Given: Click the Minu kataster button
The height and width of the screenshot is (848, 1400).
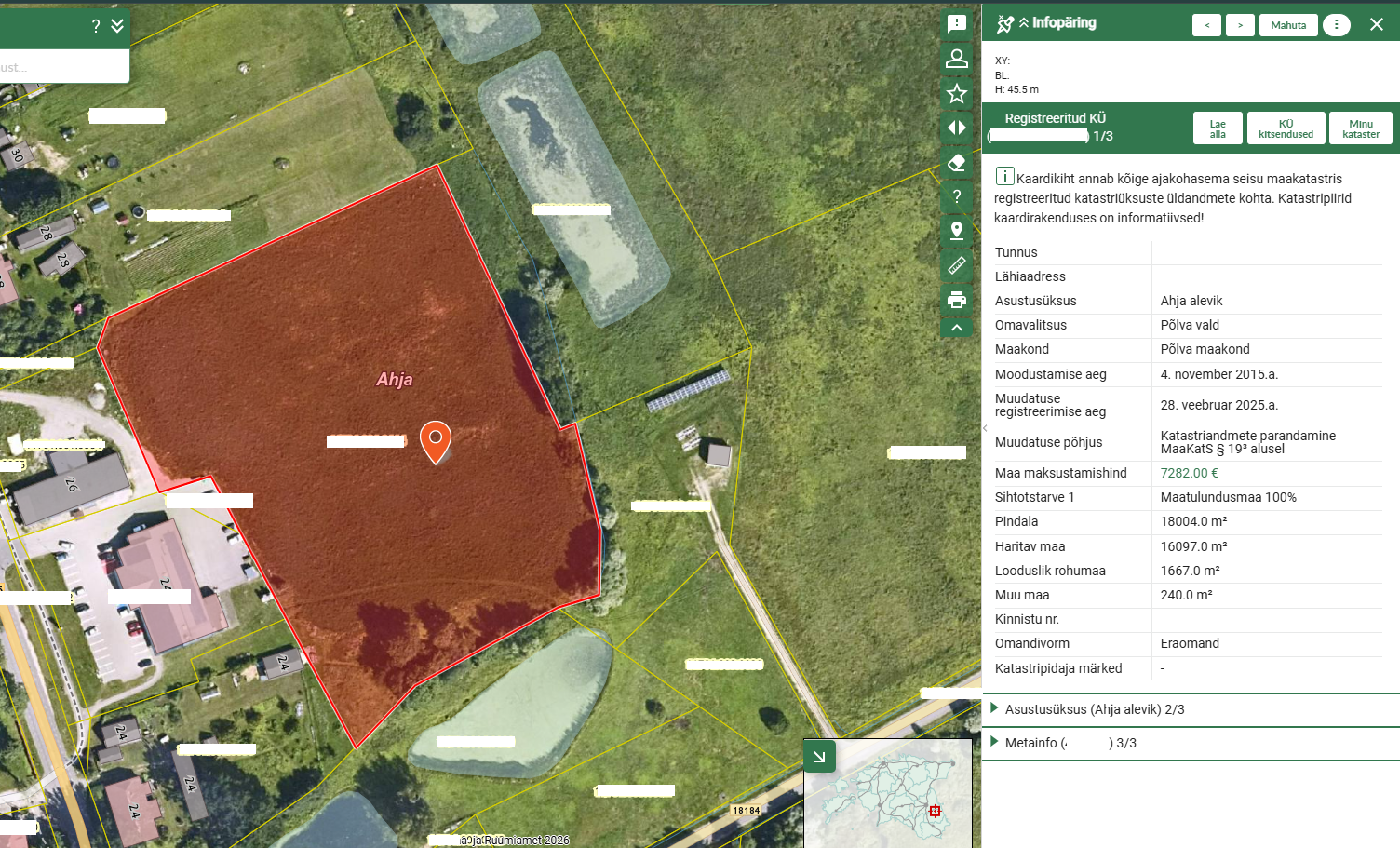Looking at the screenshot, I should (x=1360, y=128).
